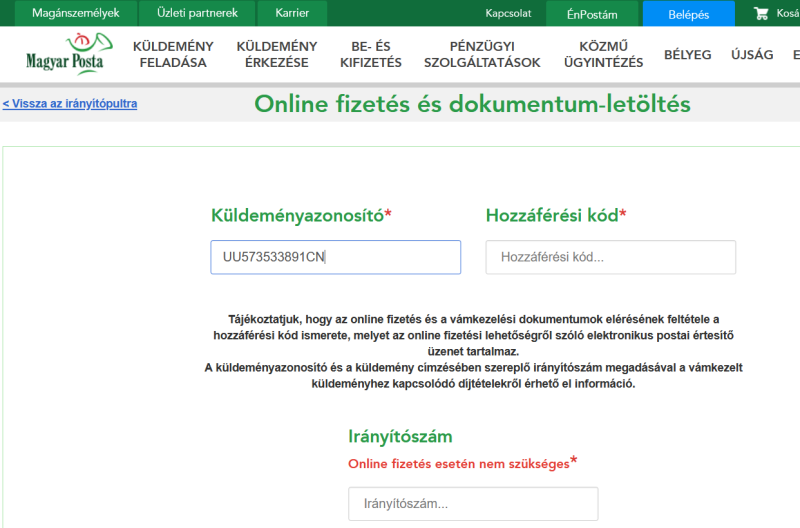The image size is (800, 528).
Task: Open Küldemény érkezése menu
Action: (277, 55)
